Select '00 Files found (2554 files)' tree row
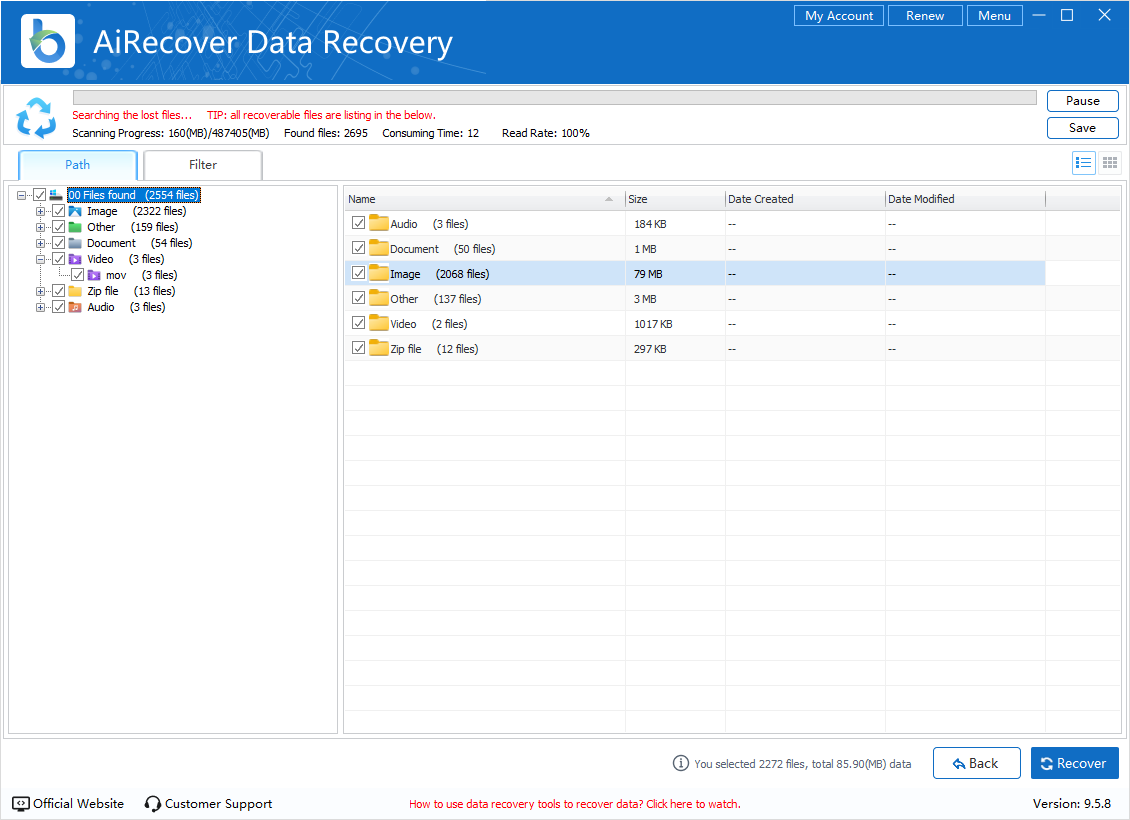This screenshot has width=1130, height=820. click(133, 195)
